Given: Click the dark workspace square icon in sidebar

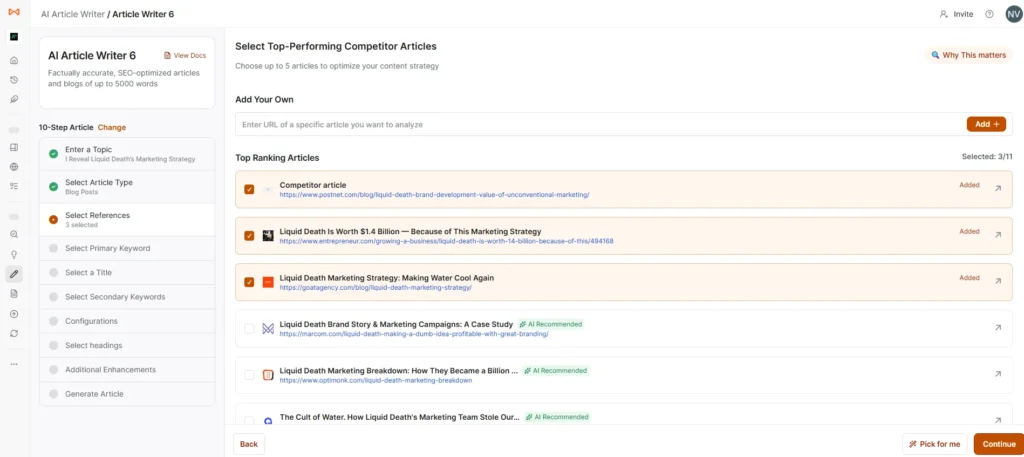Looking at the screenshot, I should pos(14,37).
